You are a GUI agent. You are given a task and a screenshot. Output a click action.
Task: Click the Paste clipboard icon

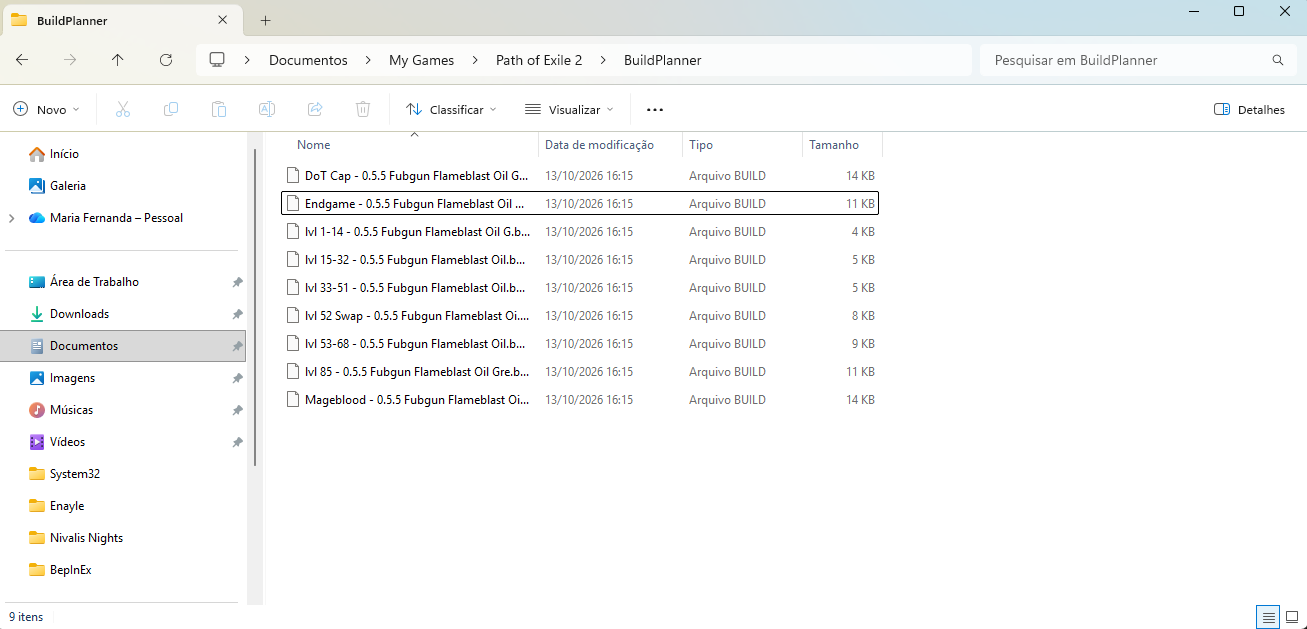[219, 109]
